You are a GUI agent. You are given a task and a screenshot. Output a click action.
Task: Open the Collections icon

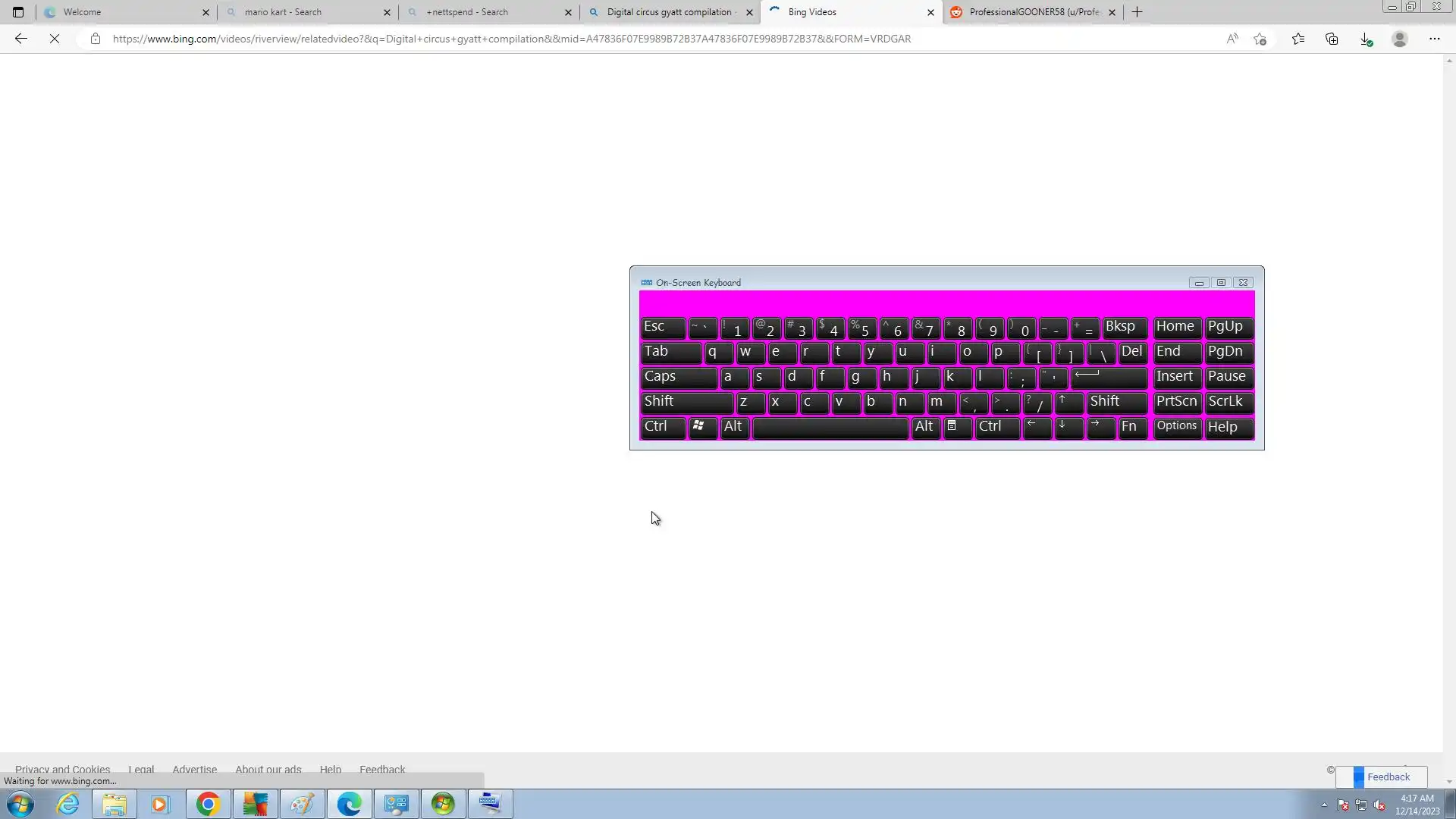click(1332, 39)
